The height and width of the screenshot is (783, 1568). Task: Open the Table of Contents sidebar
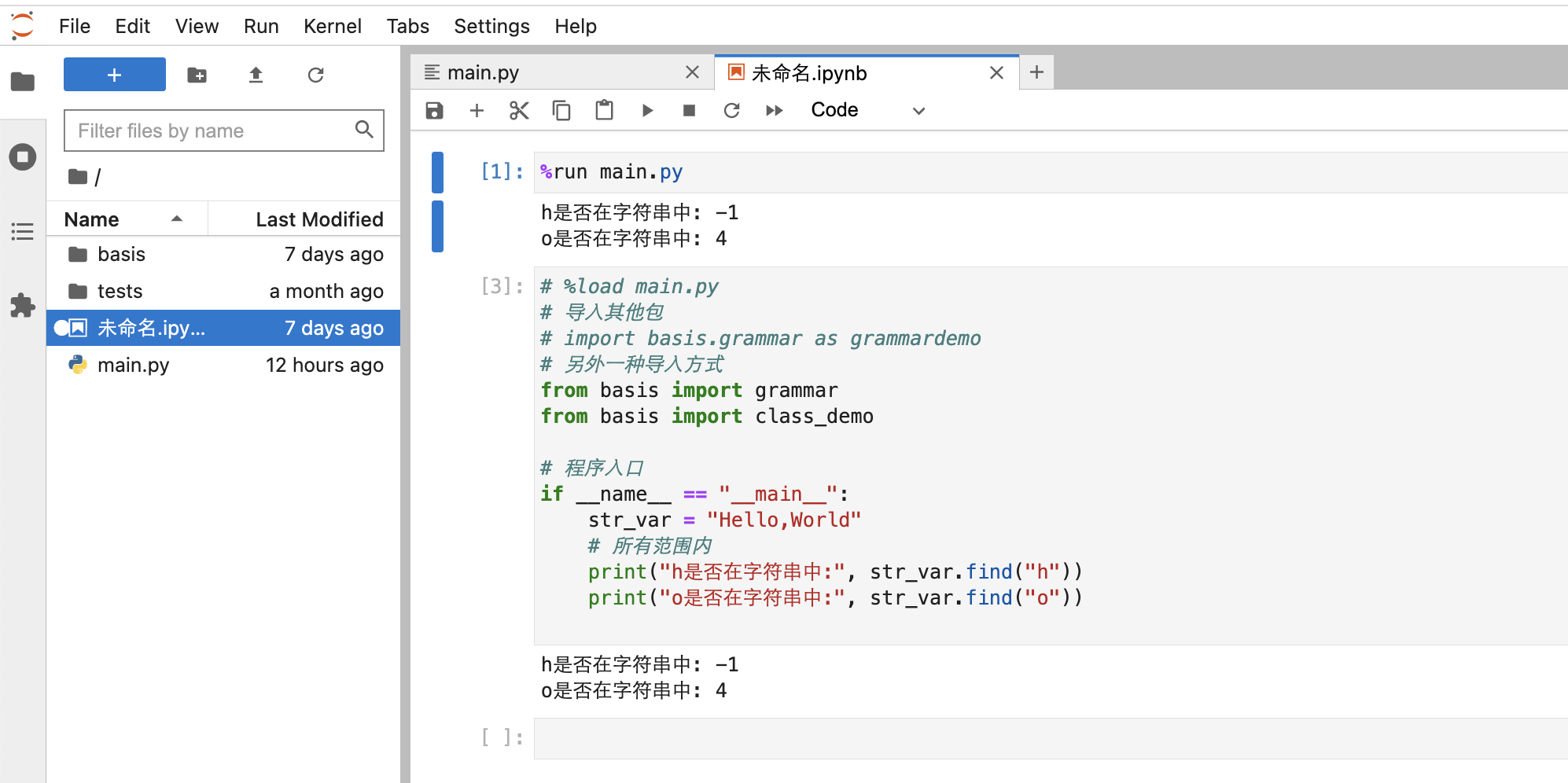pyautogui.click(x=23, y=232)
